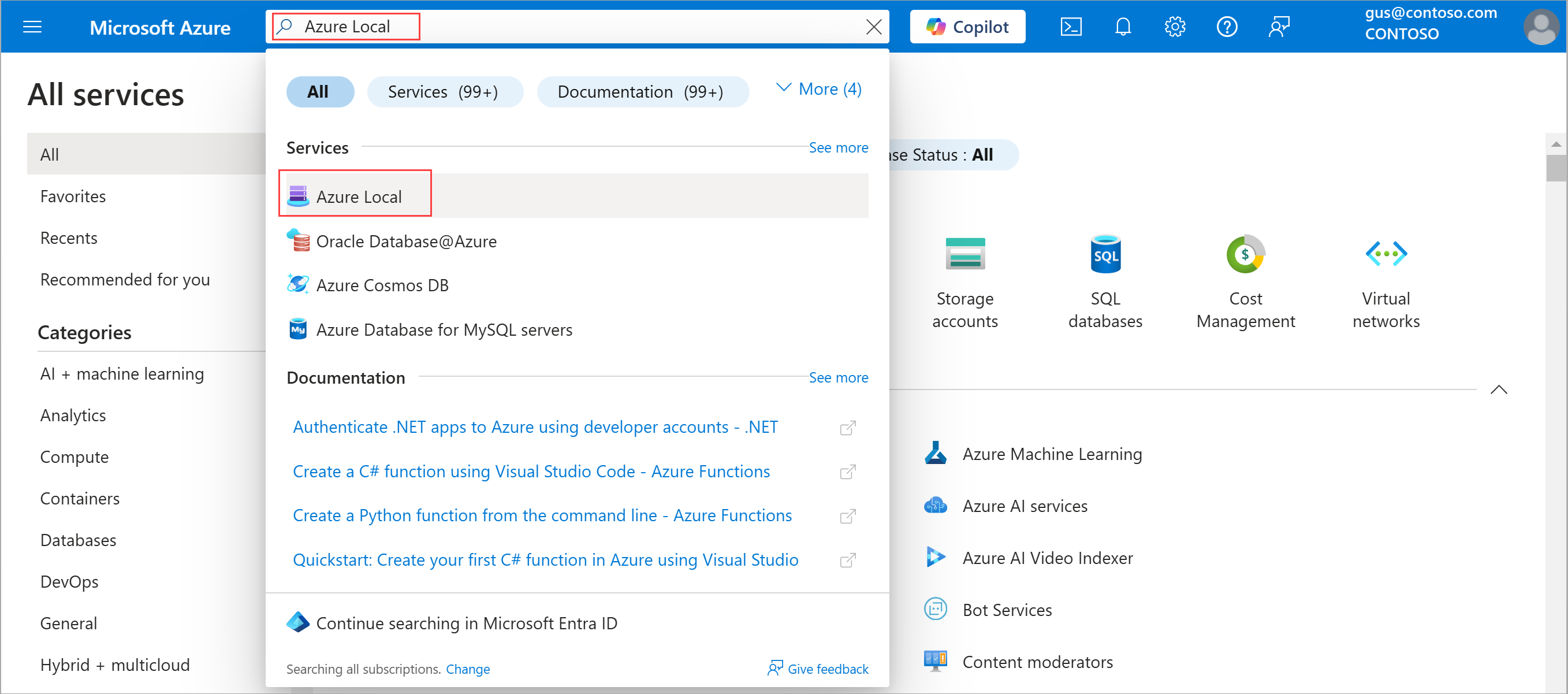The width and height of the screenshot is (1568, 694).
Task: Open the Cost Management icon
Action: pos(1245,254)
